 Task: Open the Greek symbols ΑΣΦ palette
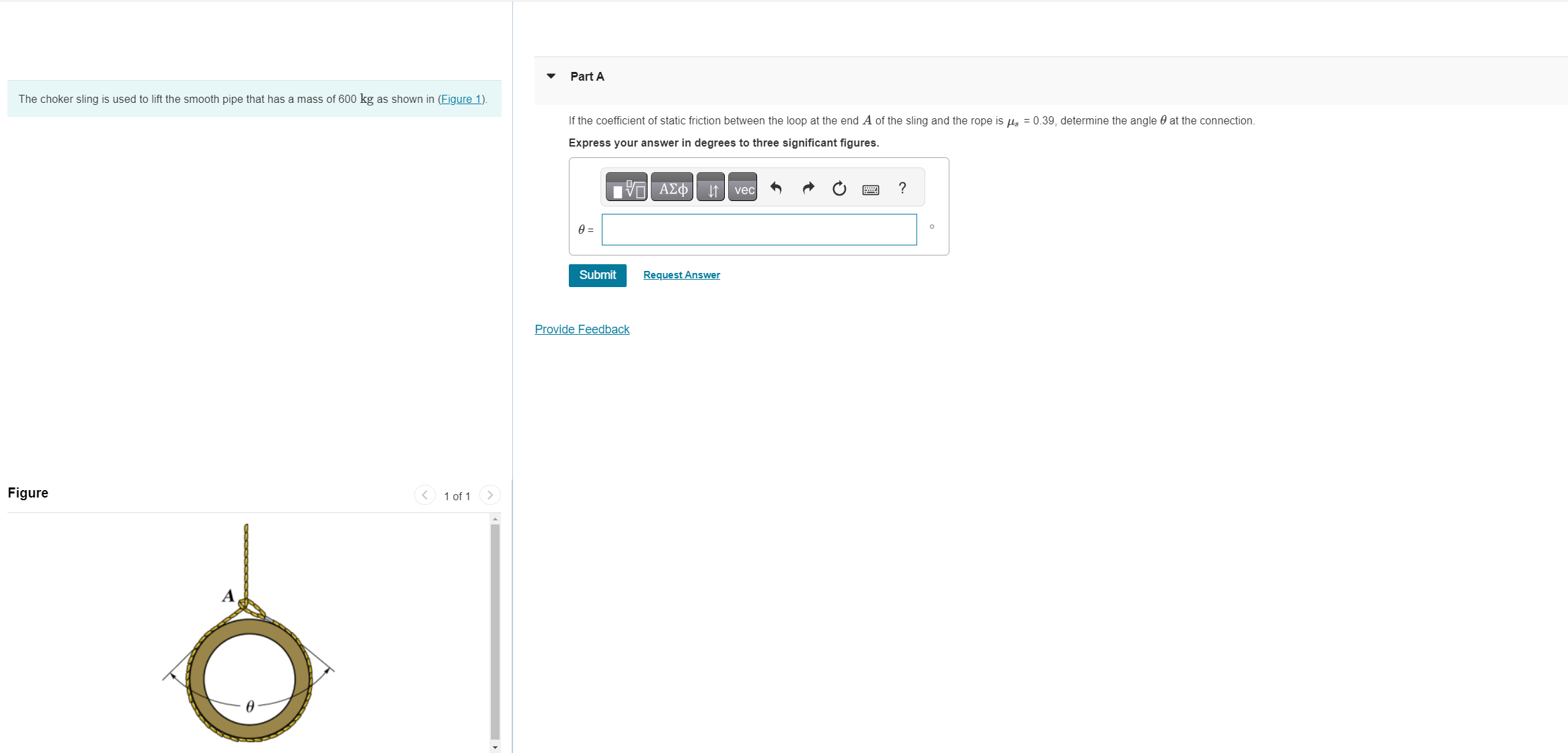[x=672, y=188]
